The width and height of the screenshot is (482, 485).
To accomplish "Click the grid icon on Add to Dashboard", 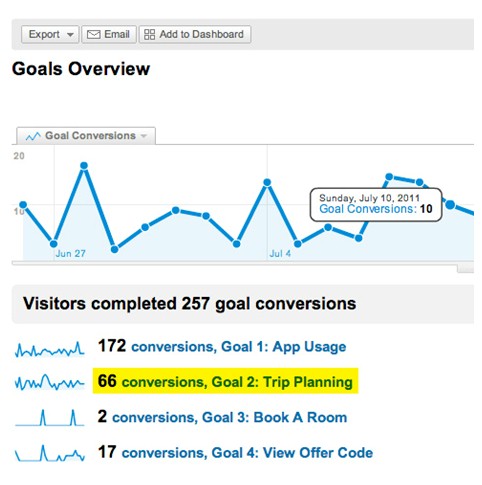I will [149, 34].
